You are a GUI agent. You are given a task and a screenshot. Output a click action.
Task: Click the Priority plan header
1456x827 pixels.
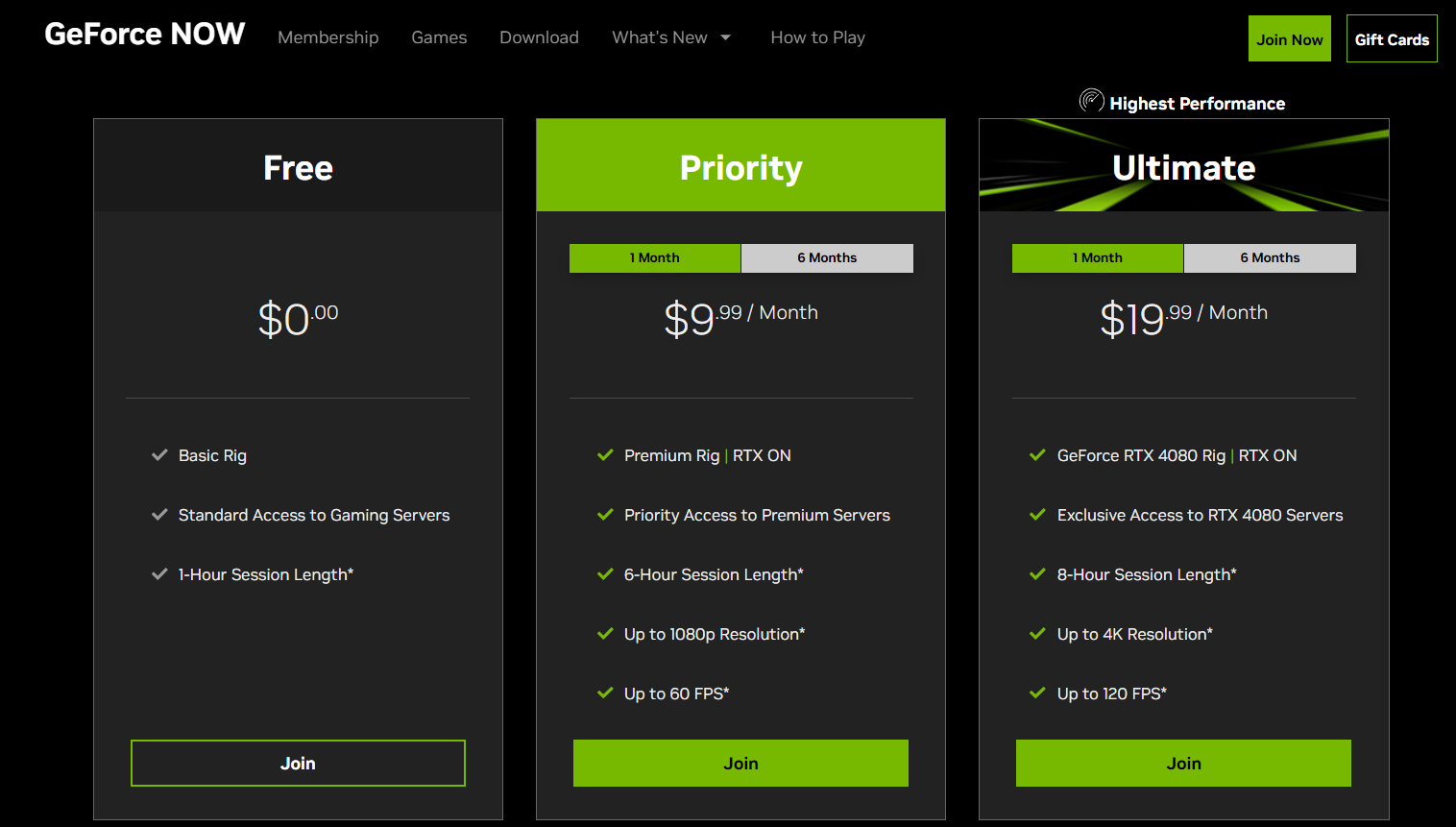click(740, 165)
